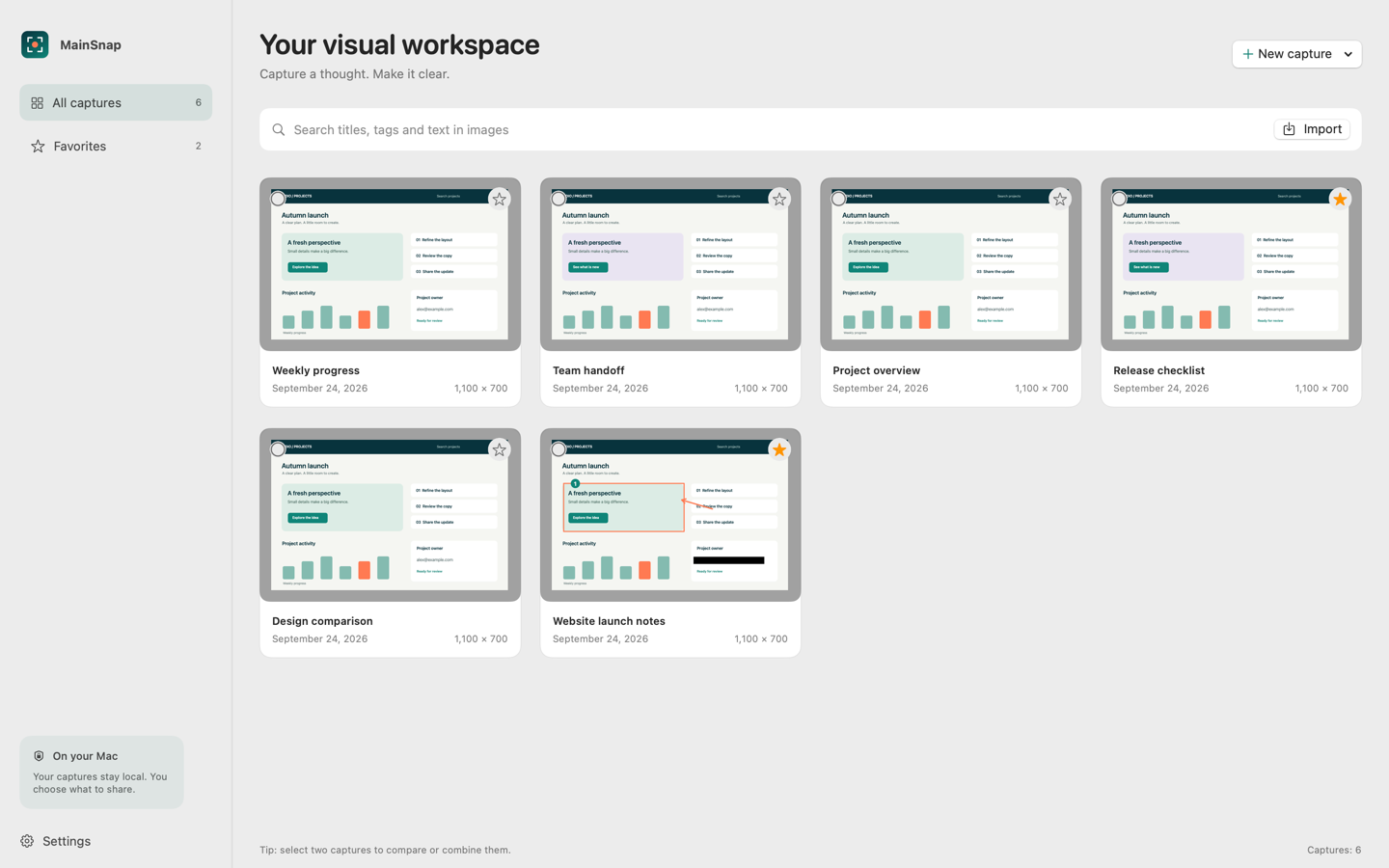Focus the search titles and tags field

click(767, 129)
